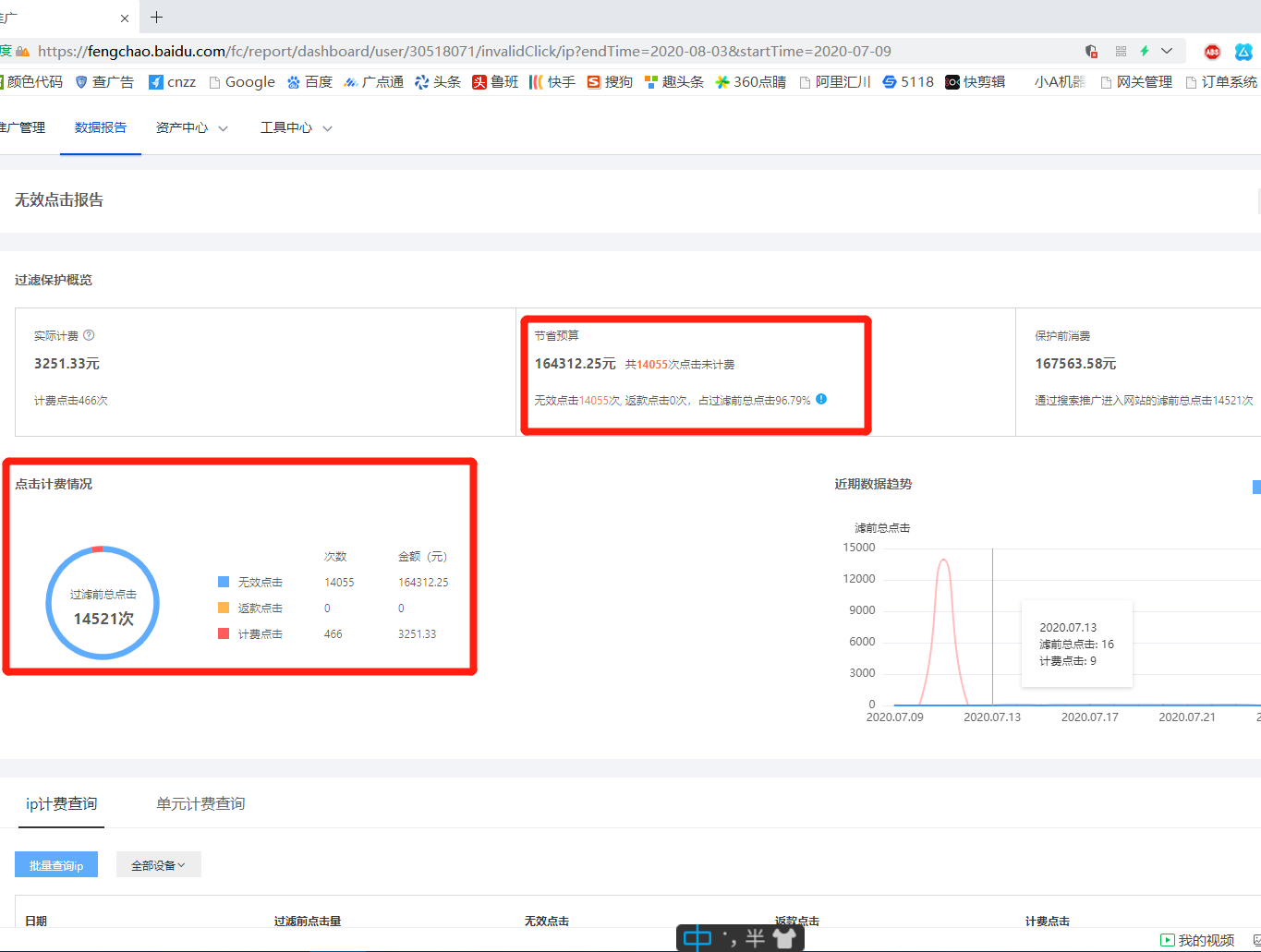Screen dimensions: 1261x952
Task: Expand the 工具中心 dropdown menu
Action: [x=296, y=128]
